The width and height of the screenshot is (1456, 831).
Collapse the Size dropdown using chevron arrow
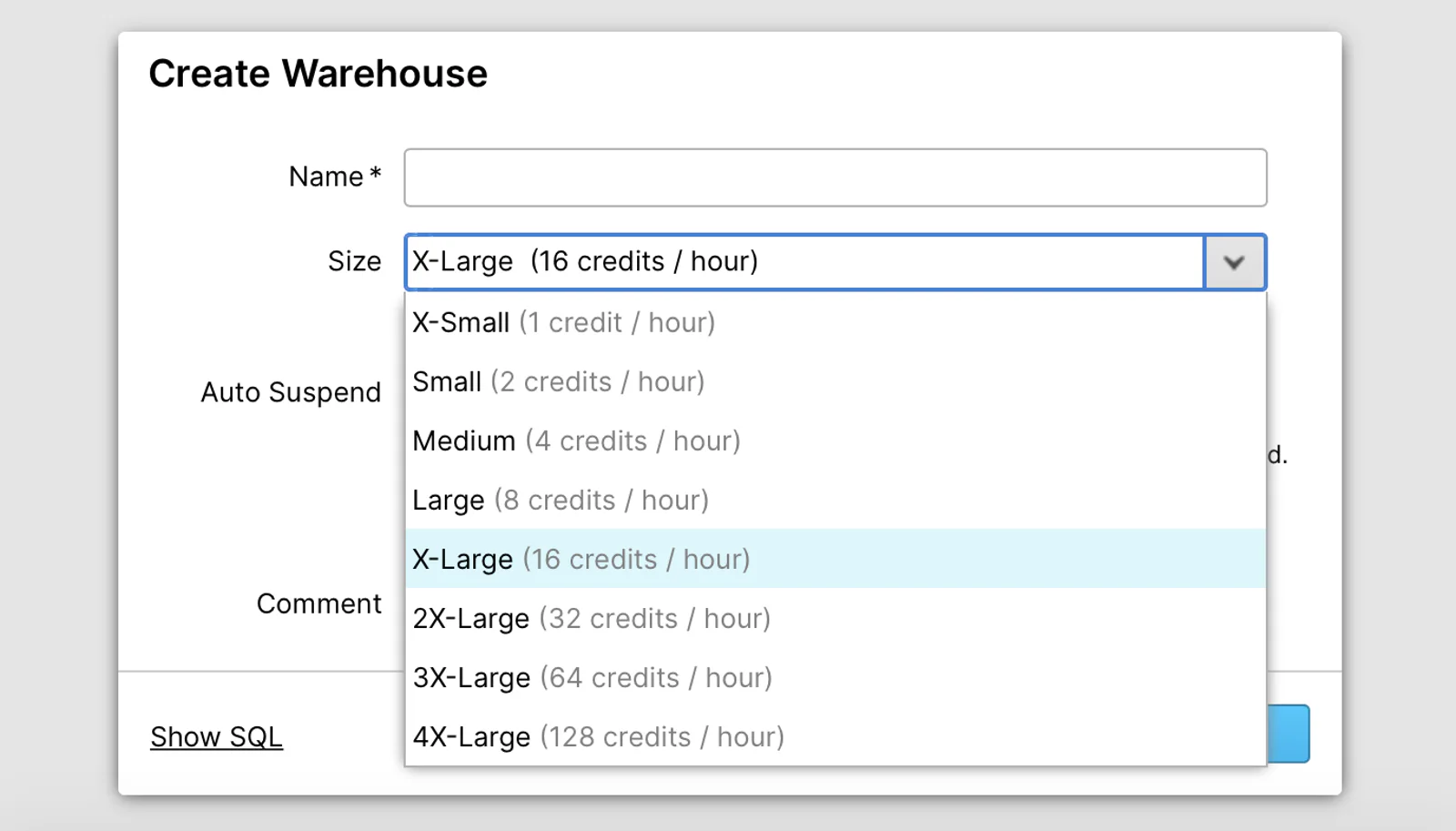[x=1235, y=262]
